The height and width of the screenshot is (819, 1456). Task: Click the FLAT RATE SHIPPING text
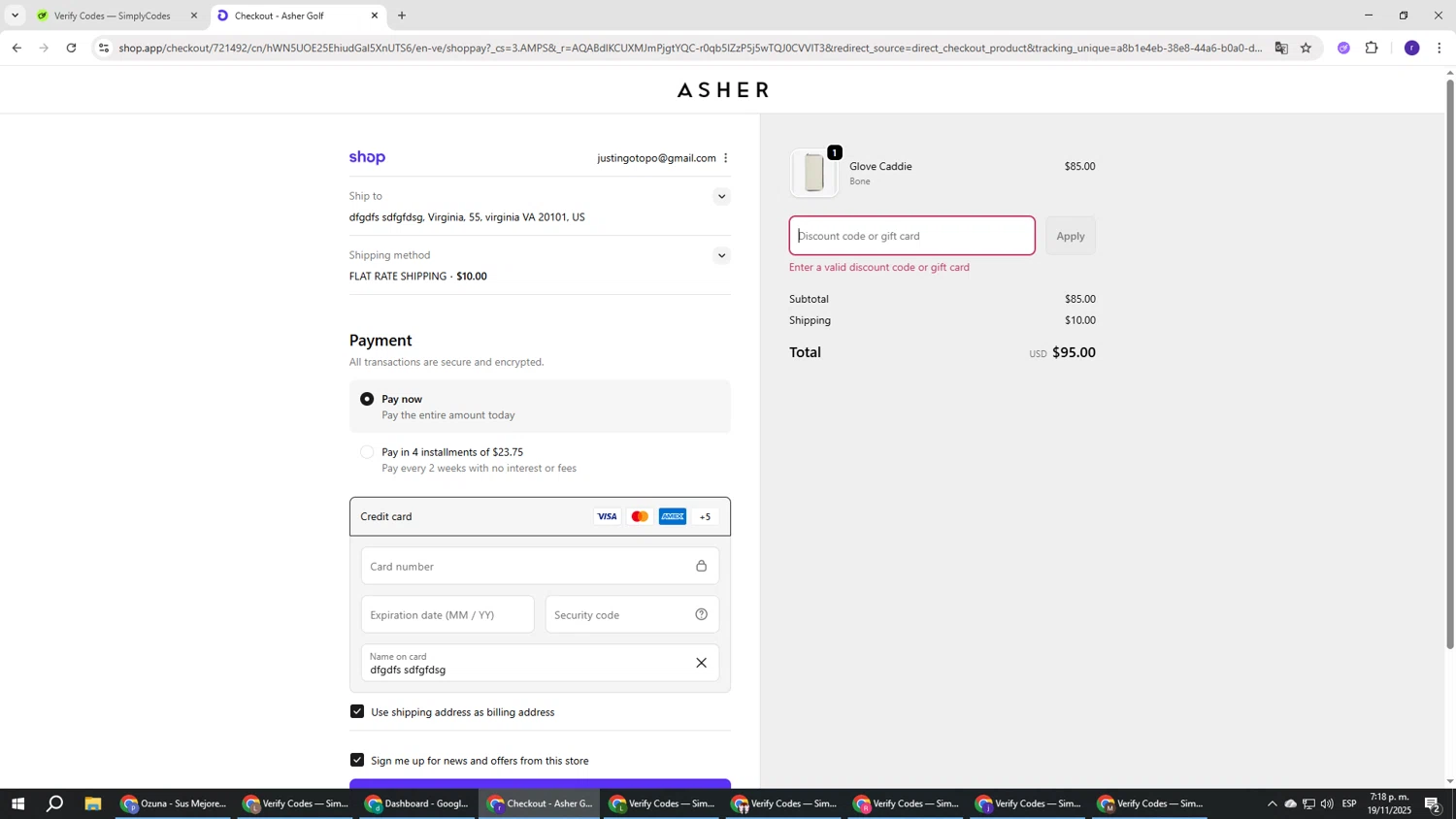coord(398,277)
